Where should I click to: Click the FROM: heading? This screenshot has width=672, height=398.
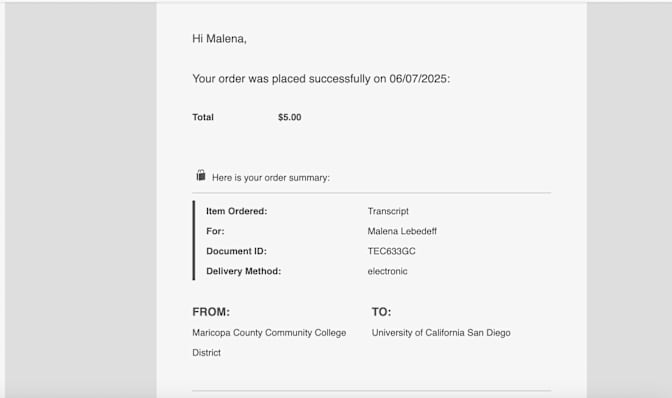coord(211,312)
